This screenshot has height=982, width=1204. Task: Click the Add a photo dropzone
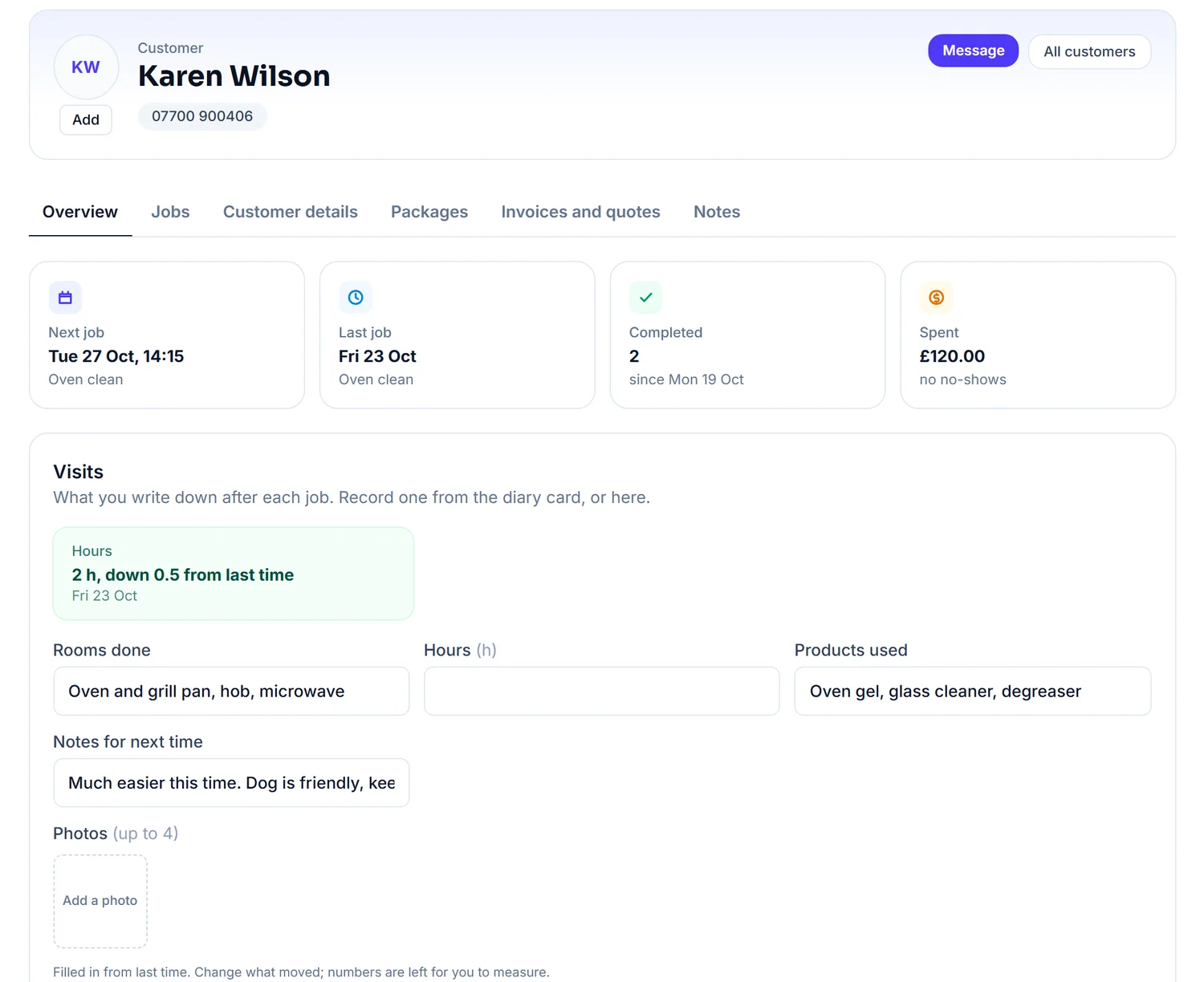[100, 901]
